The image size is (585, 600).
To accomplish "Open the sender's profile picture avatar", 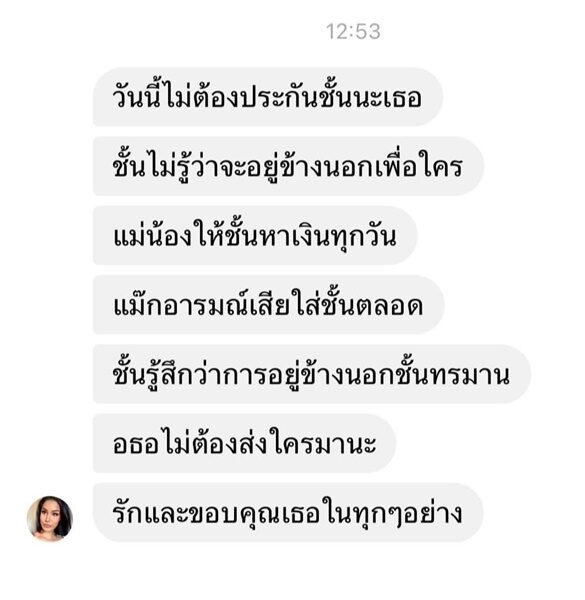I will coord(50,518).
